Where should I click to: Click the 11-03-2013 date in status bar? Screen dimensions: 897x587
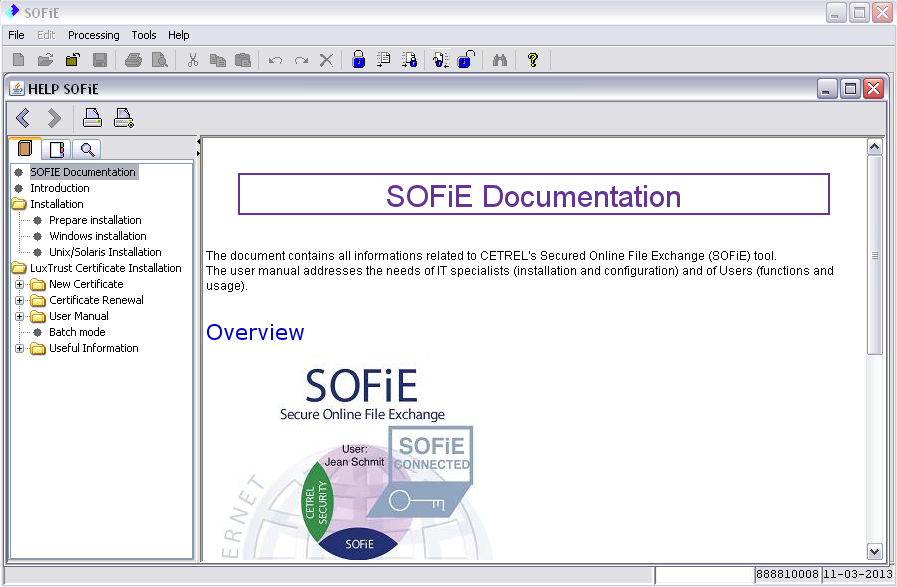857,574
